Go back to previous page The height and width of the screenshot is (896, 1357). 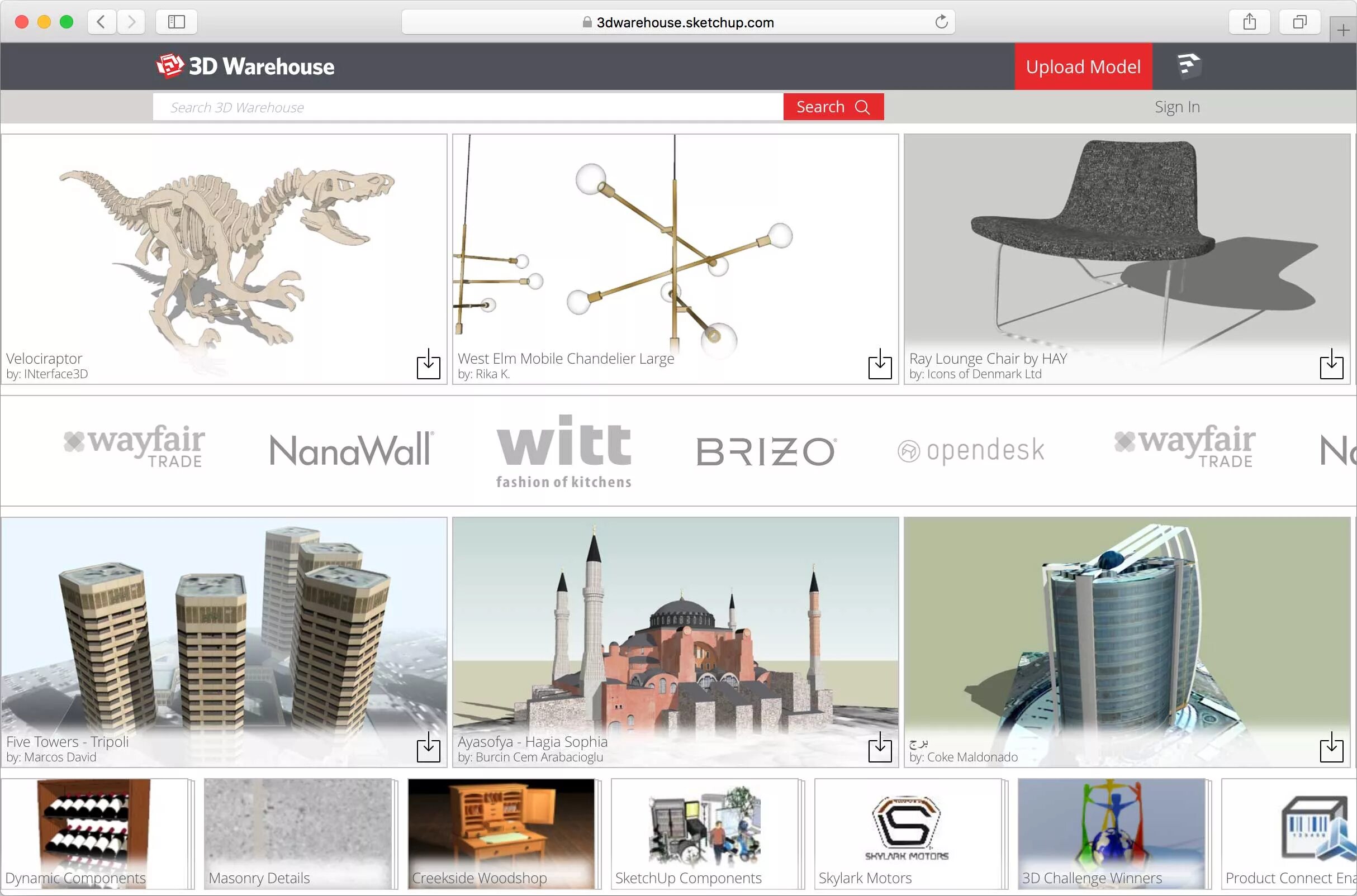tap(102, 22)
